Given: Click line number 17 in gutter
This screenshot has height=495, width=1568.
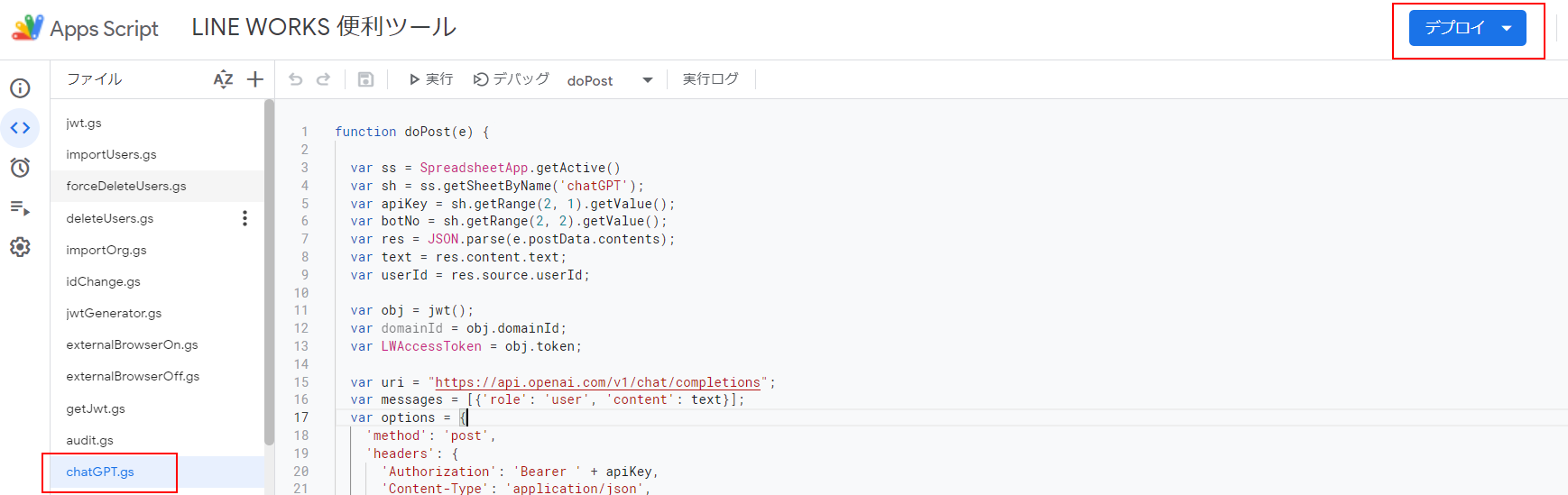Looking at the screenshot, I should (x=301, y=417).
